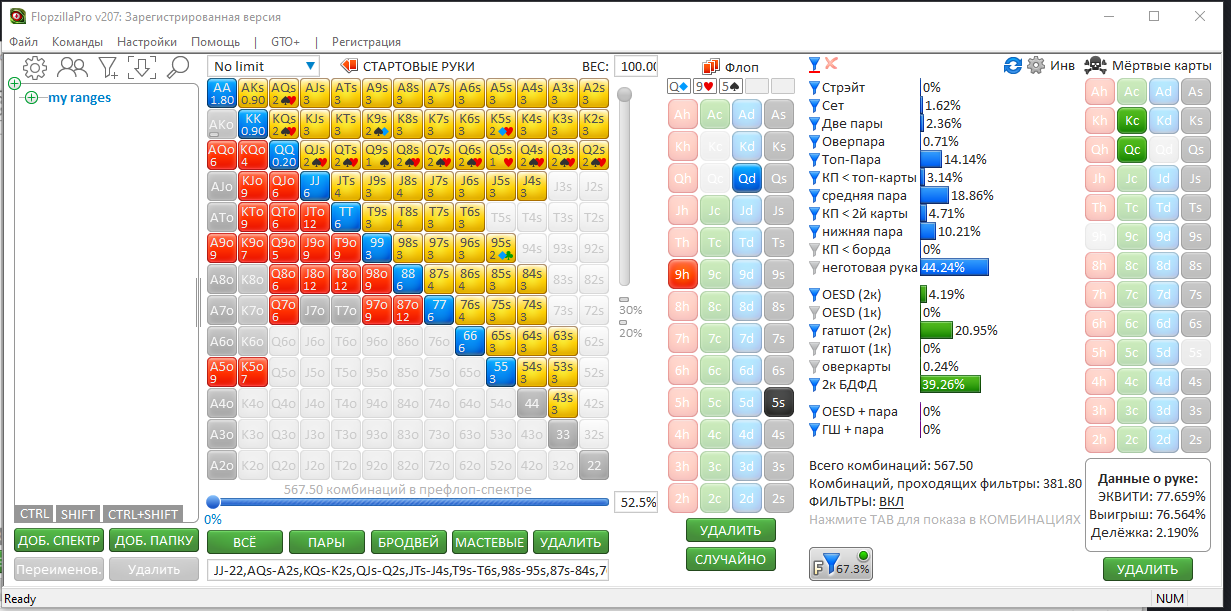This screenshot has width=1231, height=611.
Task: Click the CTRL+SHIFT modifier button
Action: pyautogui.click(x=141, y=514)
